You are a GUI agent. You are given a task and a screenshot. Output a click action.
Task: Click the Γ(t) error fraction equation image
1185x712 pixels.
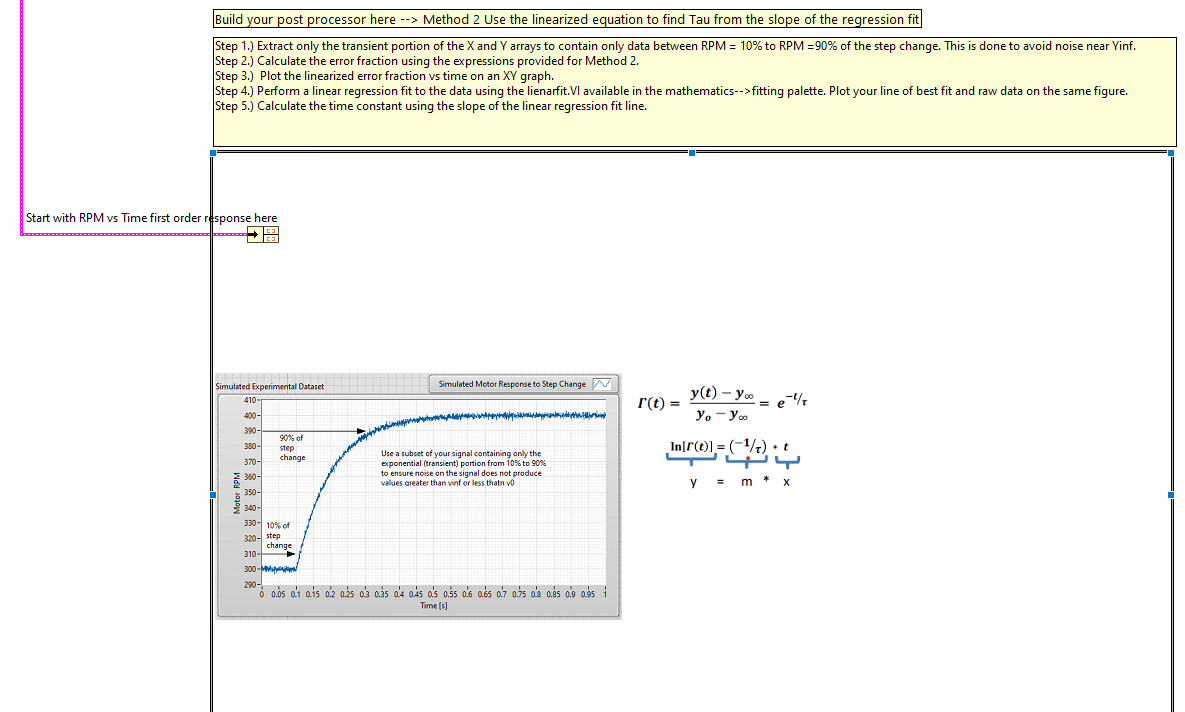click(723, 401)
